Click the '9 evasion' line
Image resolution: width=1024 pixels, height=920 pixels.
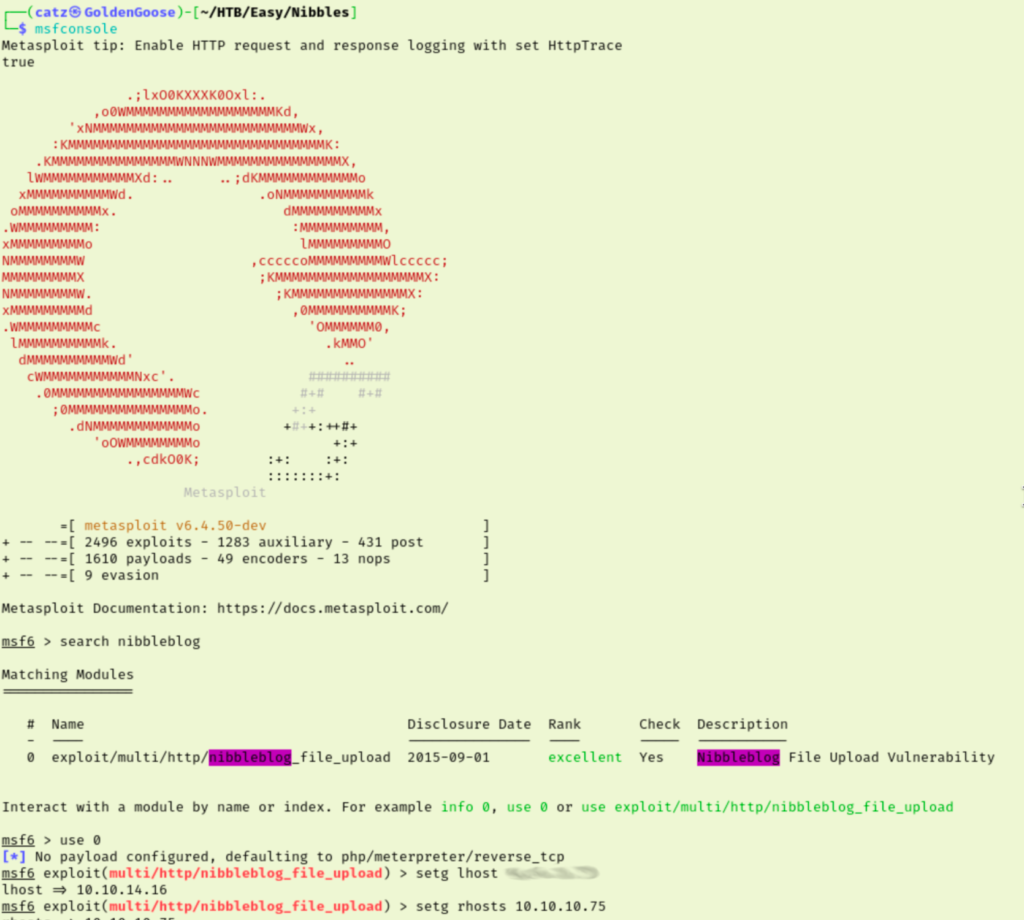(x=121, y=575)
